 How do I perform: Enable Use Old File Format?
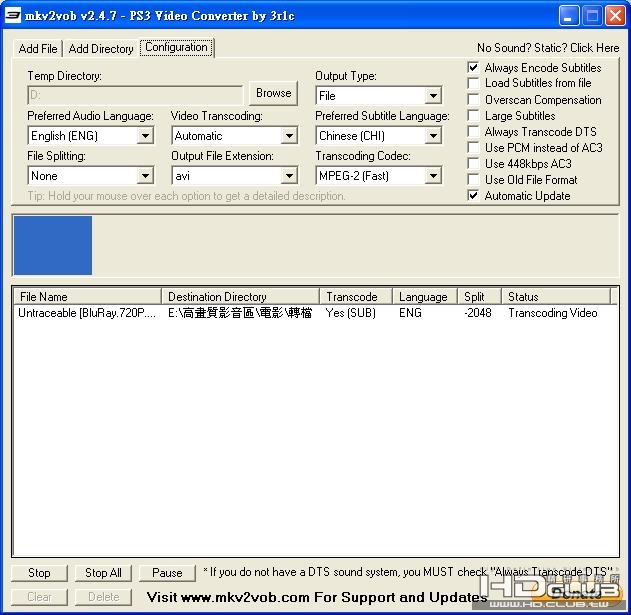[473, 180]
